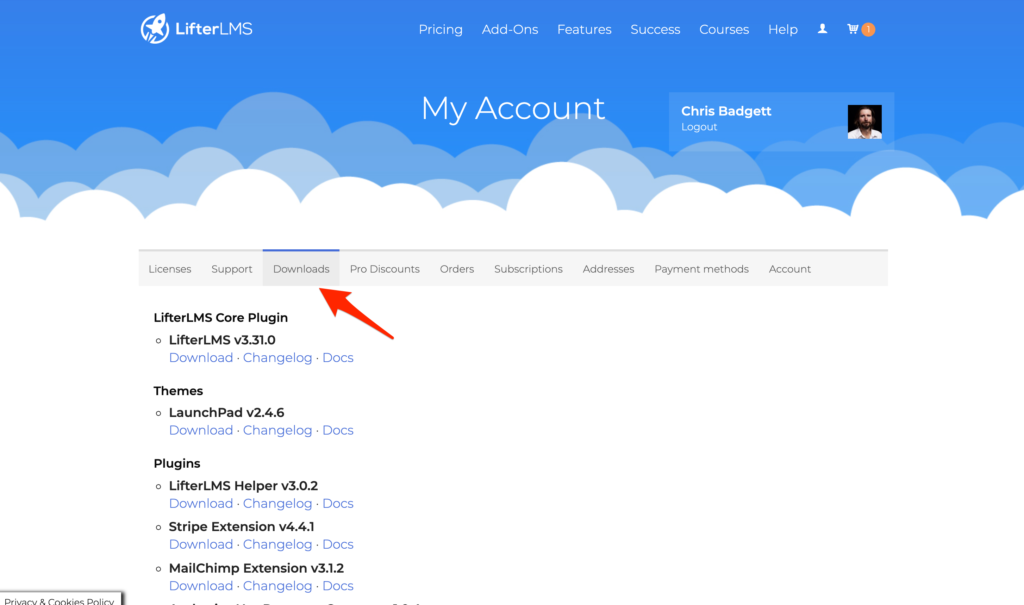Open the Addresses tab
The image size is (1024, 605).
coord(609,269)
